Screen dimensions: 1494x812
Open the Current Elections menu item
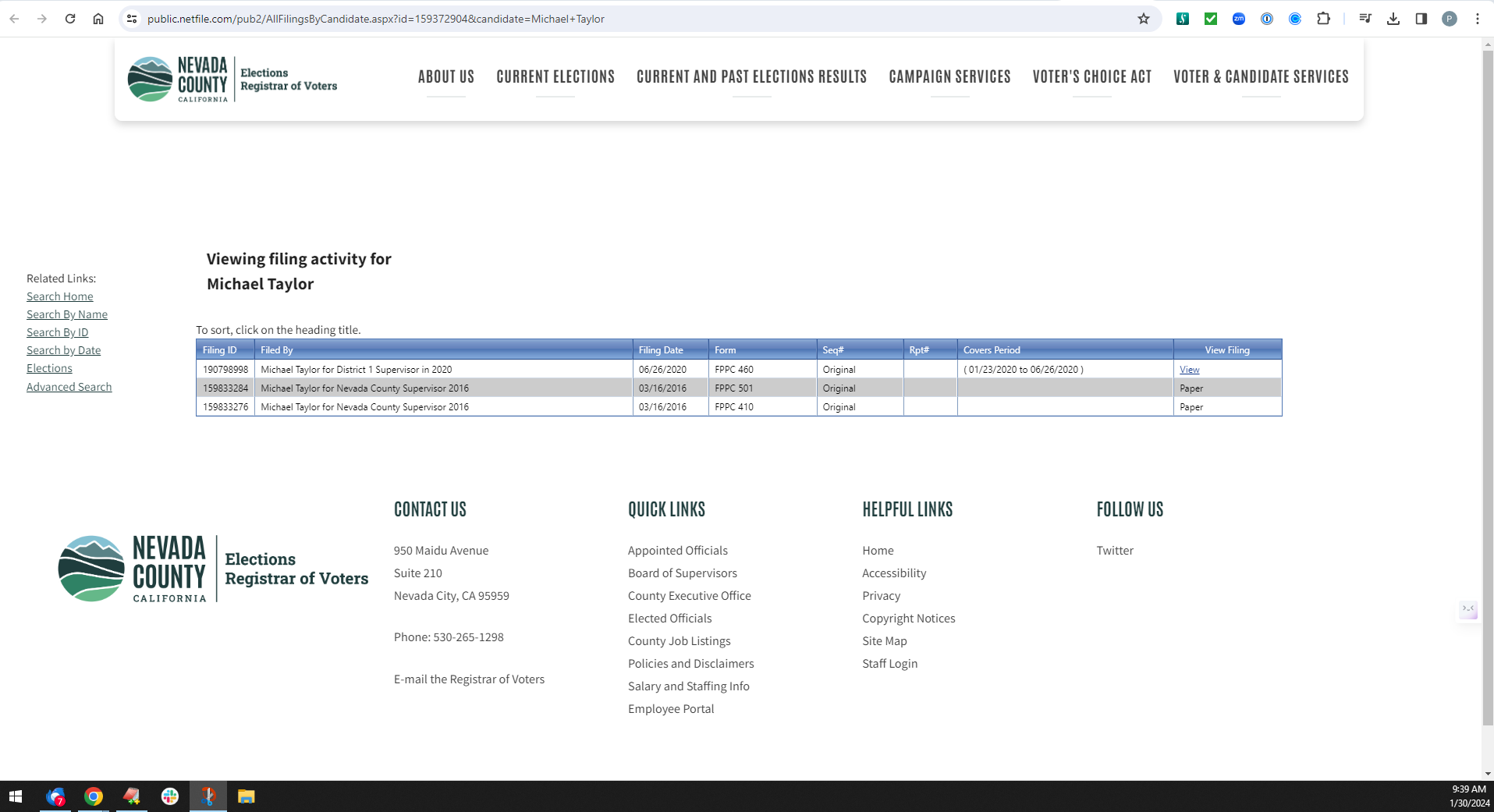(x=555, y=76)
